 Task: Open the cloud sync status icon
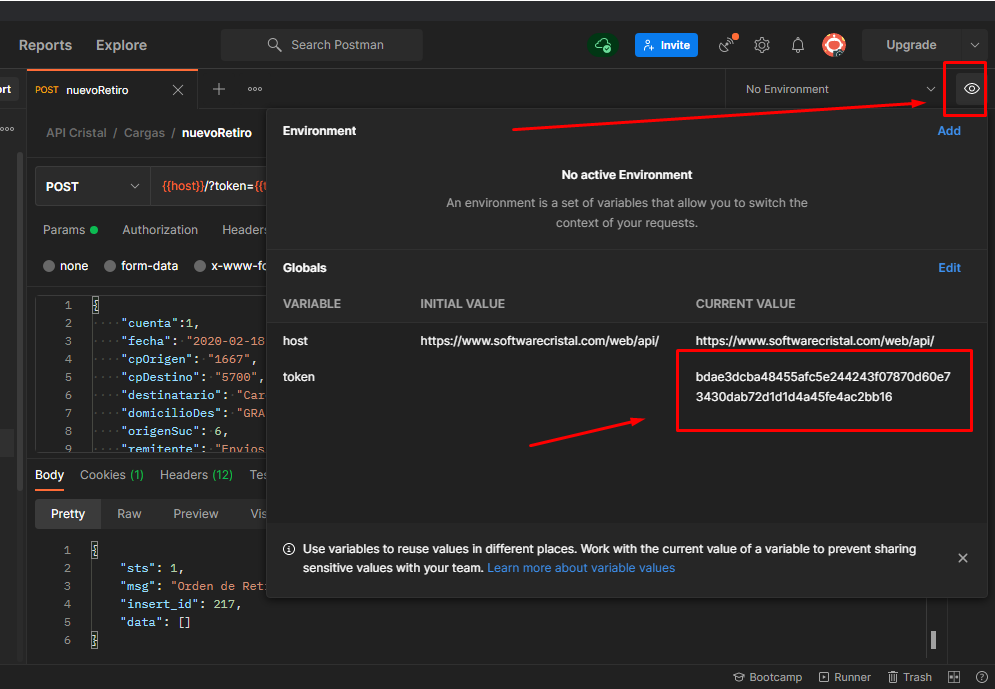(x=603, y=45)
